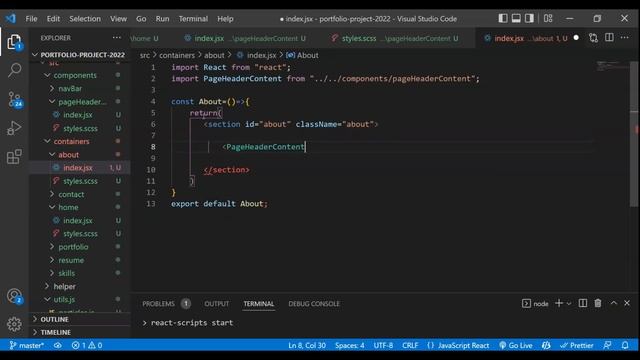Toggle primary side bar visibility
Screen dimensions: 640x360
[x=503, y=18]
